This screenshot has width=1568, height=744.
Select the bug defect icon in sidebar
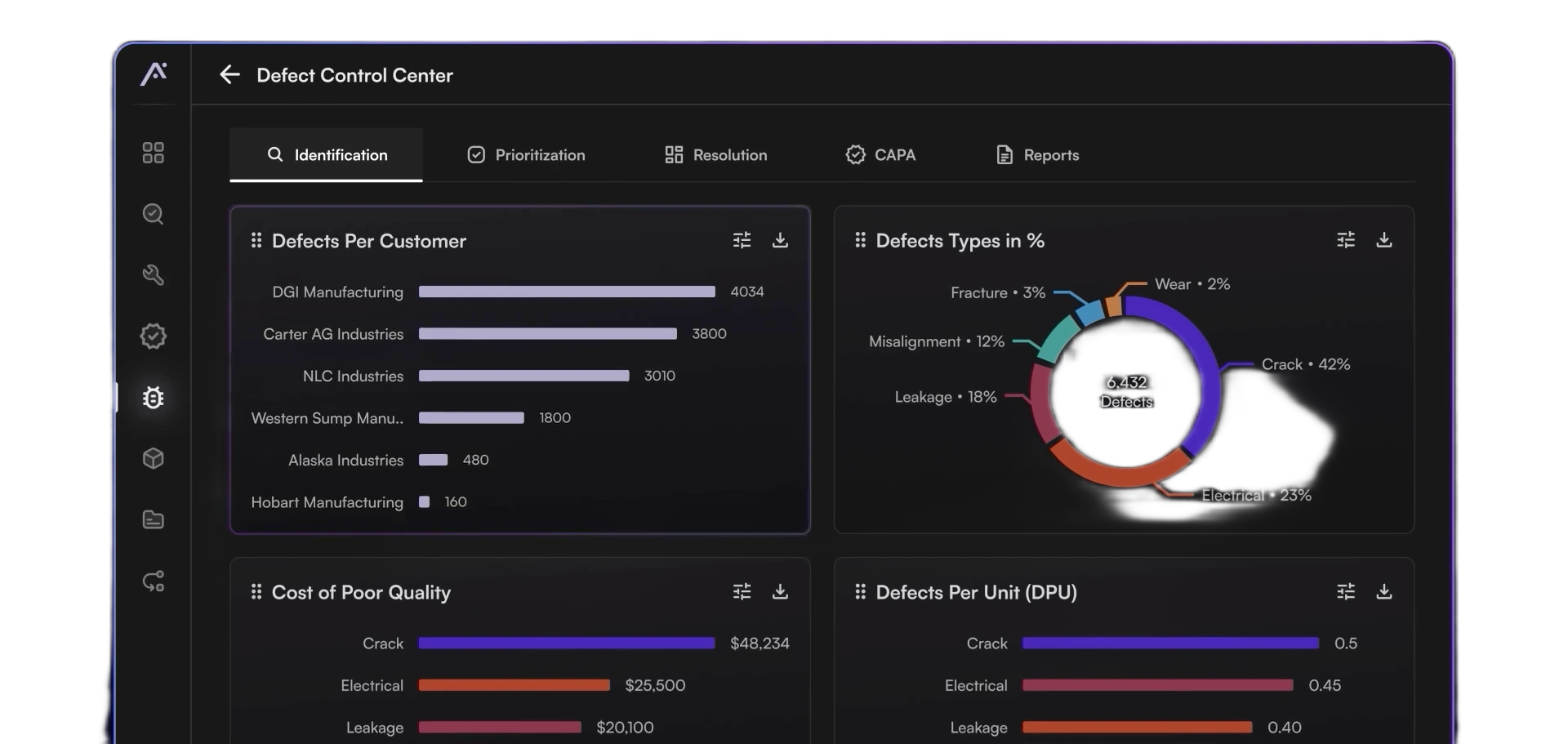click(153, 398)
